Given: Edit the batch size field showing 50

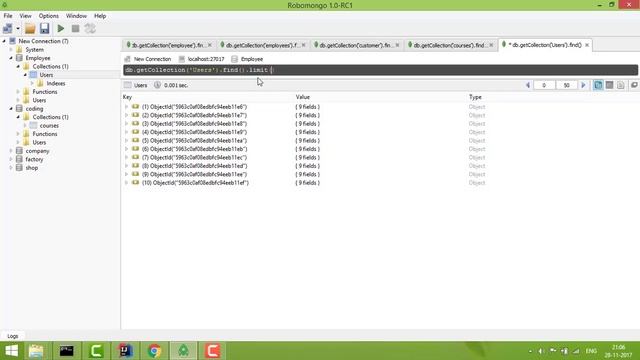Looking at the screenshot, I should 567,85.
